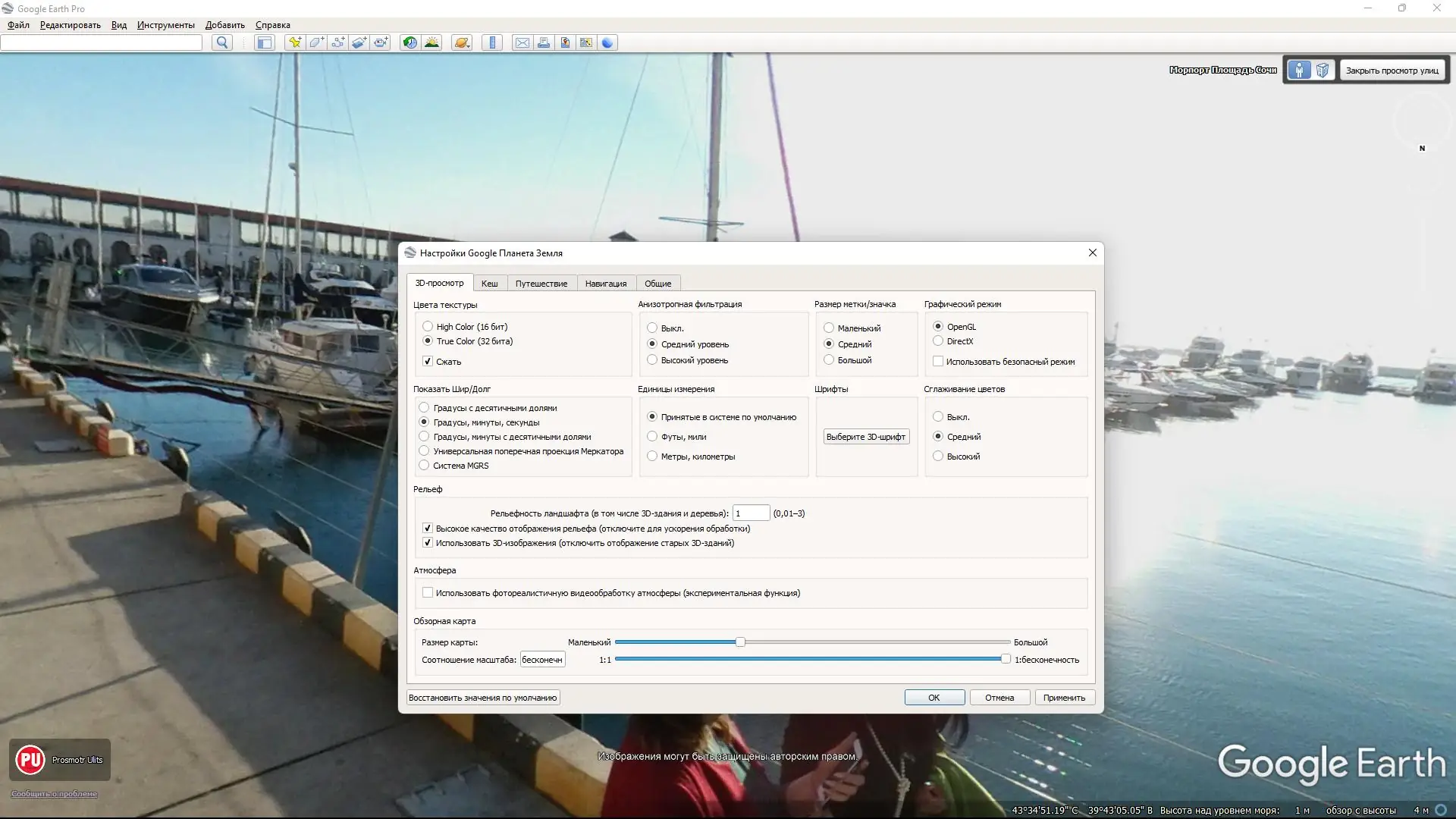This screenshot has width=1456, height=819.
Task: Add a placemark with pushpin icon
Action: coord(295,42)
